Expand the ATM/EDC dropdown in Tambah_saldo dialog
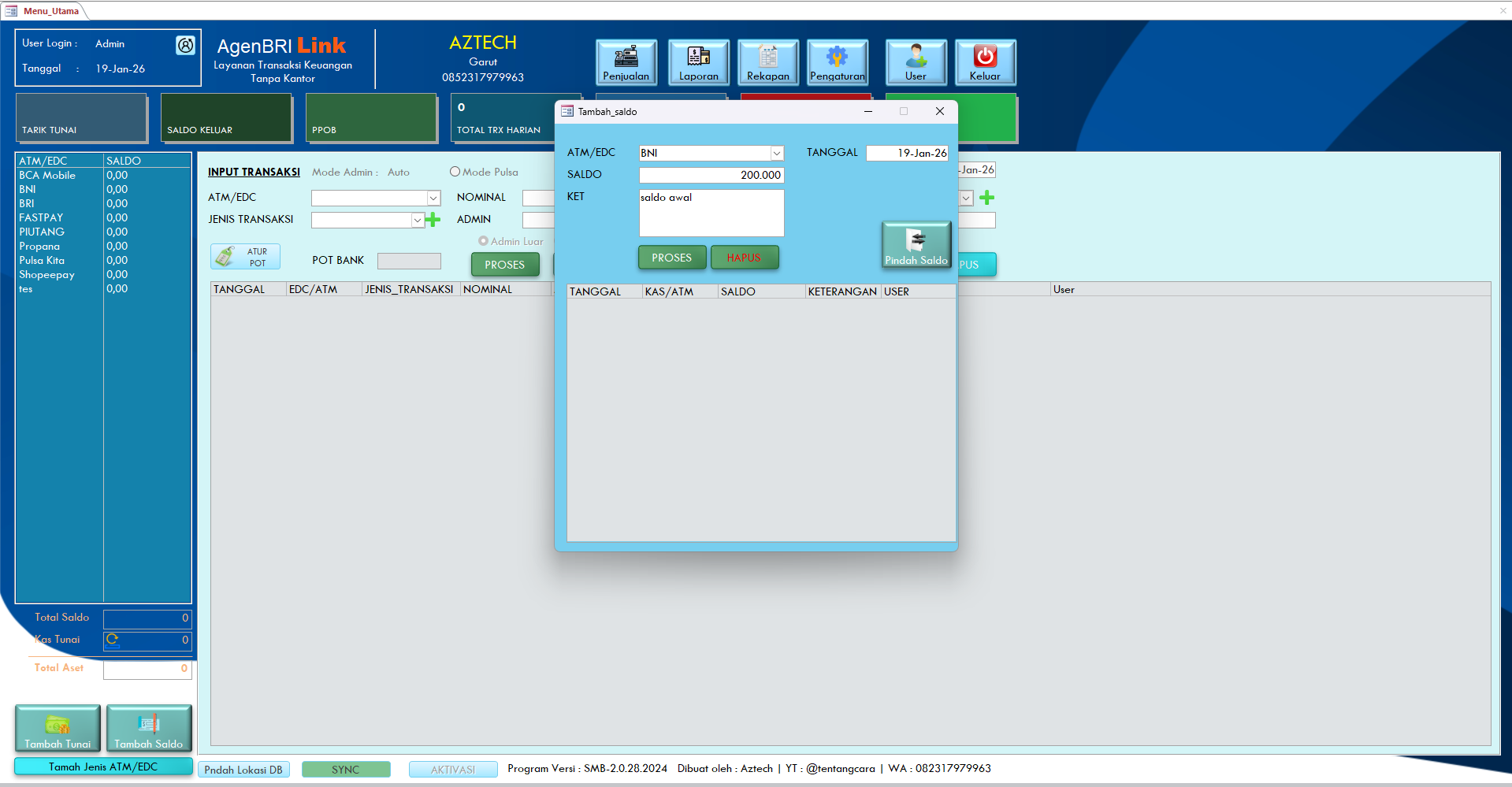This screenshot has width=1512, height=787. click(776, 154)
